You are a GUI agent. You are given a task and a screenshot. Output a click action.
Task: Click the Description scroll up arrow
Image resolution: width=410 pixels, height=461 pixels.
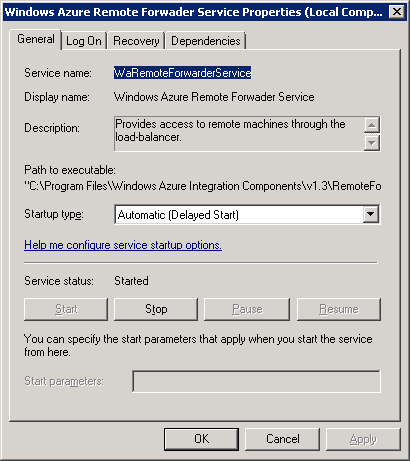tap(372, 125)
